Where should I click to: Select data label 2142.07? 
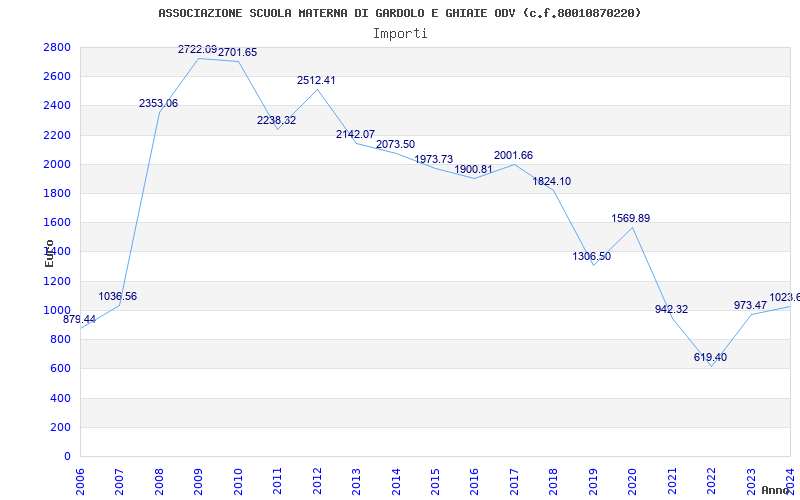(355, 135)
